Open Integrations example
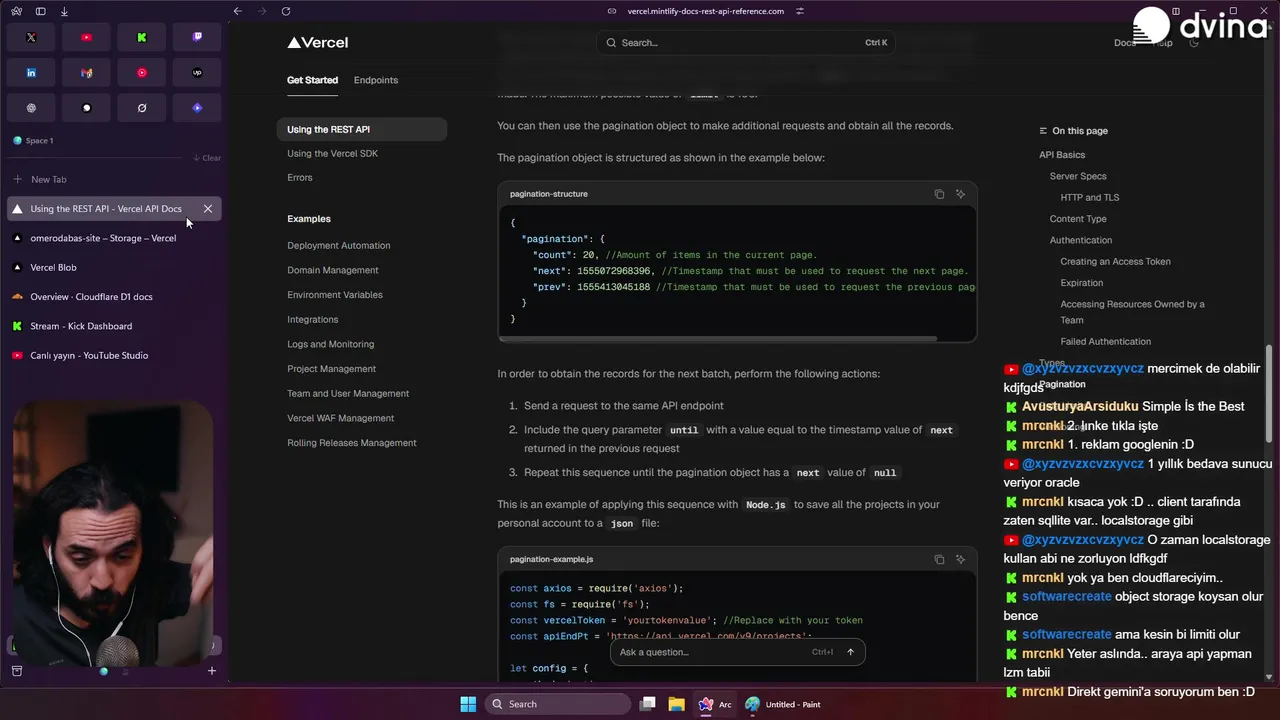 (313, 320)
